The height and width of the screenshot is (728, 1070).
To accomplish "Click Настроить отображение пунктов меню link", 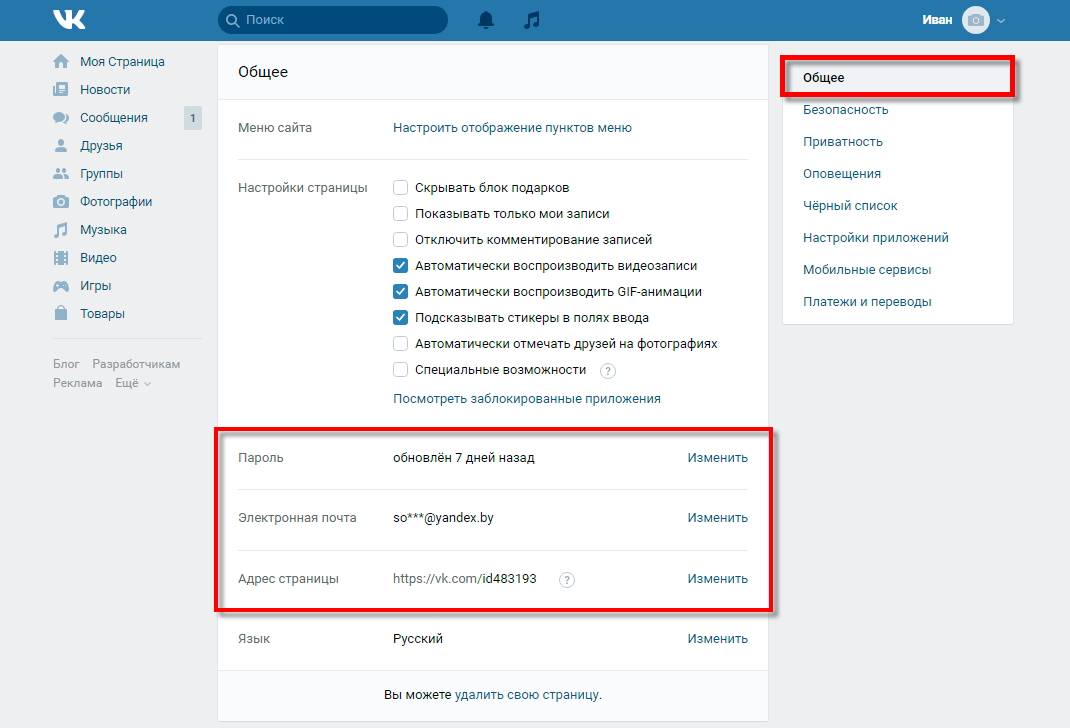I will 512,128.
